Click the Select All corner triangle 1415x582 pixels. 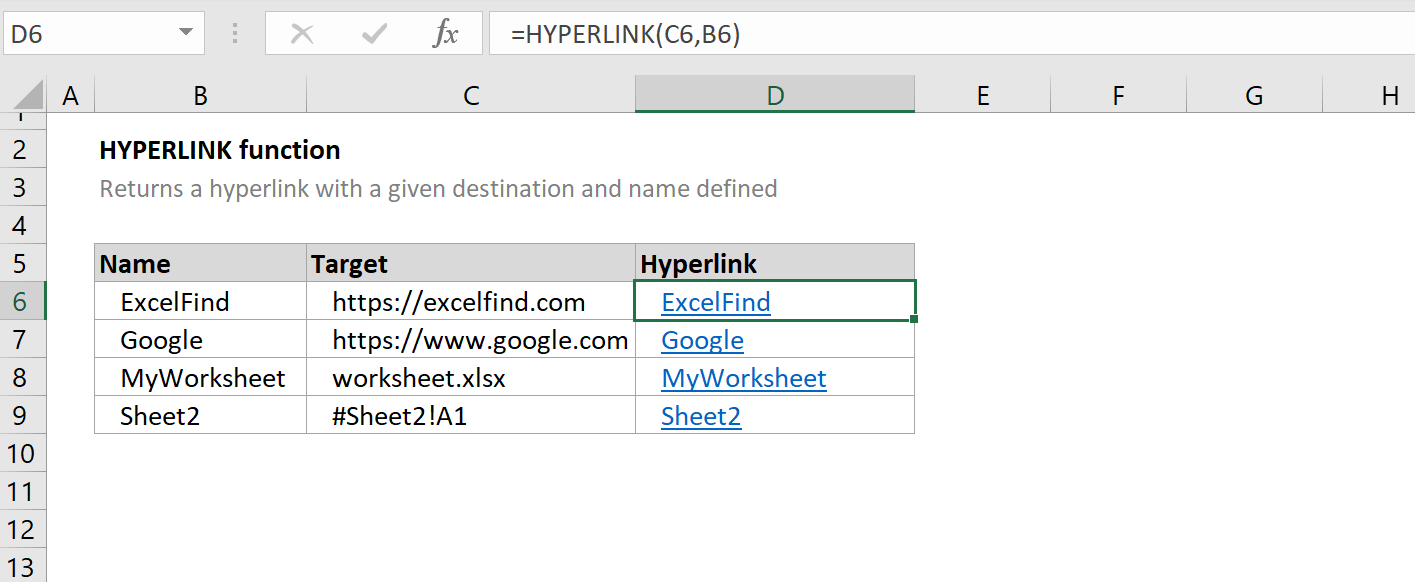point(29,96)
